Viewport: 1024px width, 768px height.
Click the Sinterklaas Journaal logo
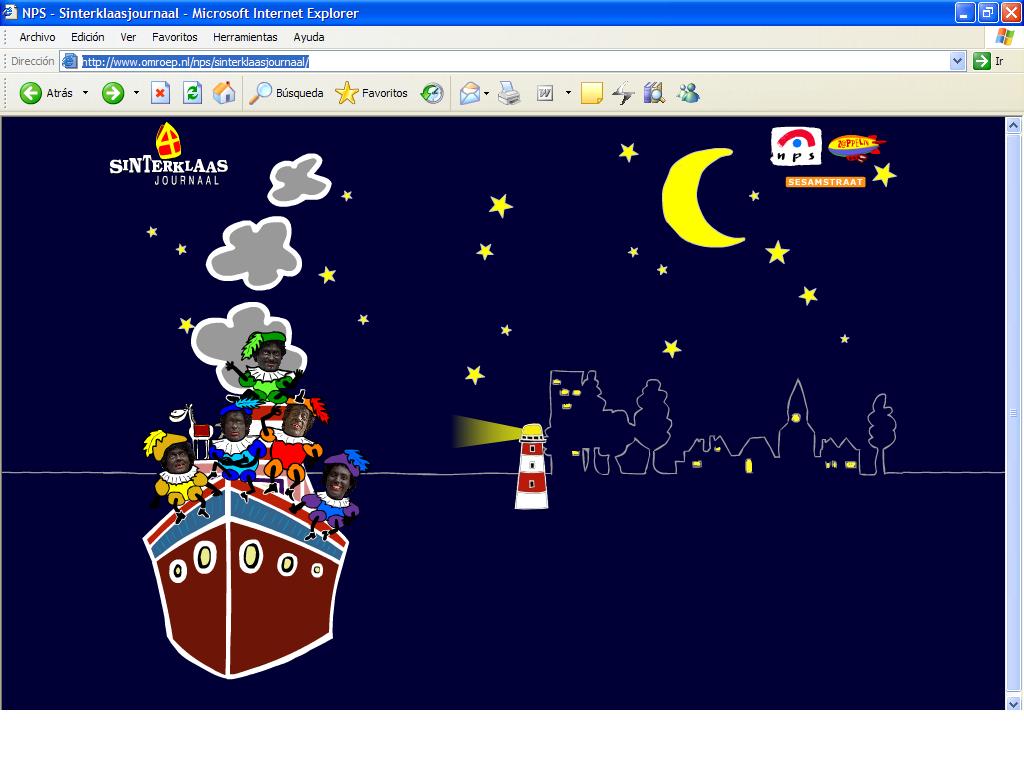point(168,155)
